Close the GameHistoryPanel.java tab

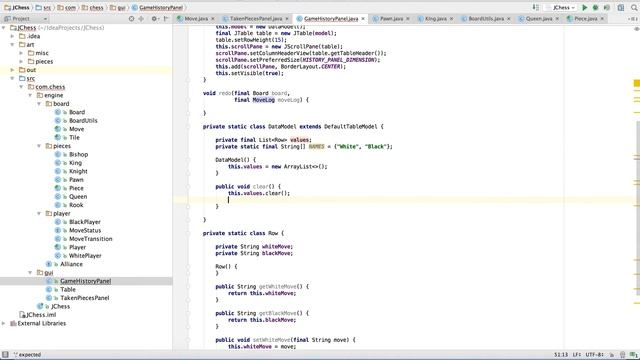pos(362,19)
